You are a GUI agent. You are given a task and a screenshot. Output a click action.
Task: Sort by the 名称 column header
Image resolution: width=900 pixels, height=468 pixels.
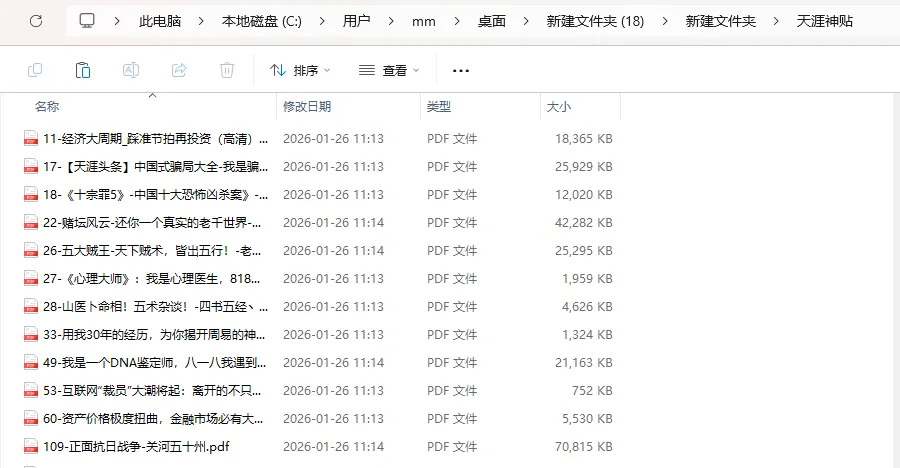(x=47, y=106)
